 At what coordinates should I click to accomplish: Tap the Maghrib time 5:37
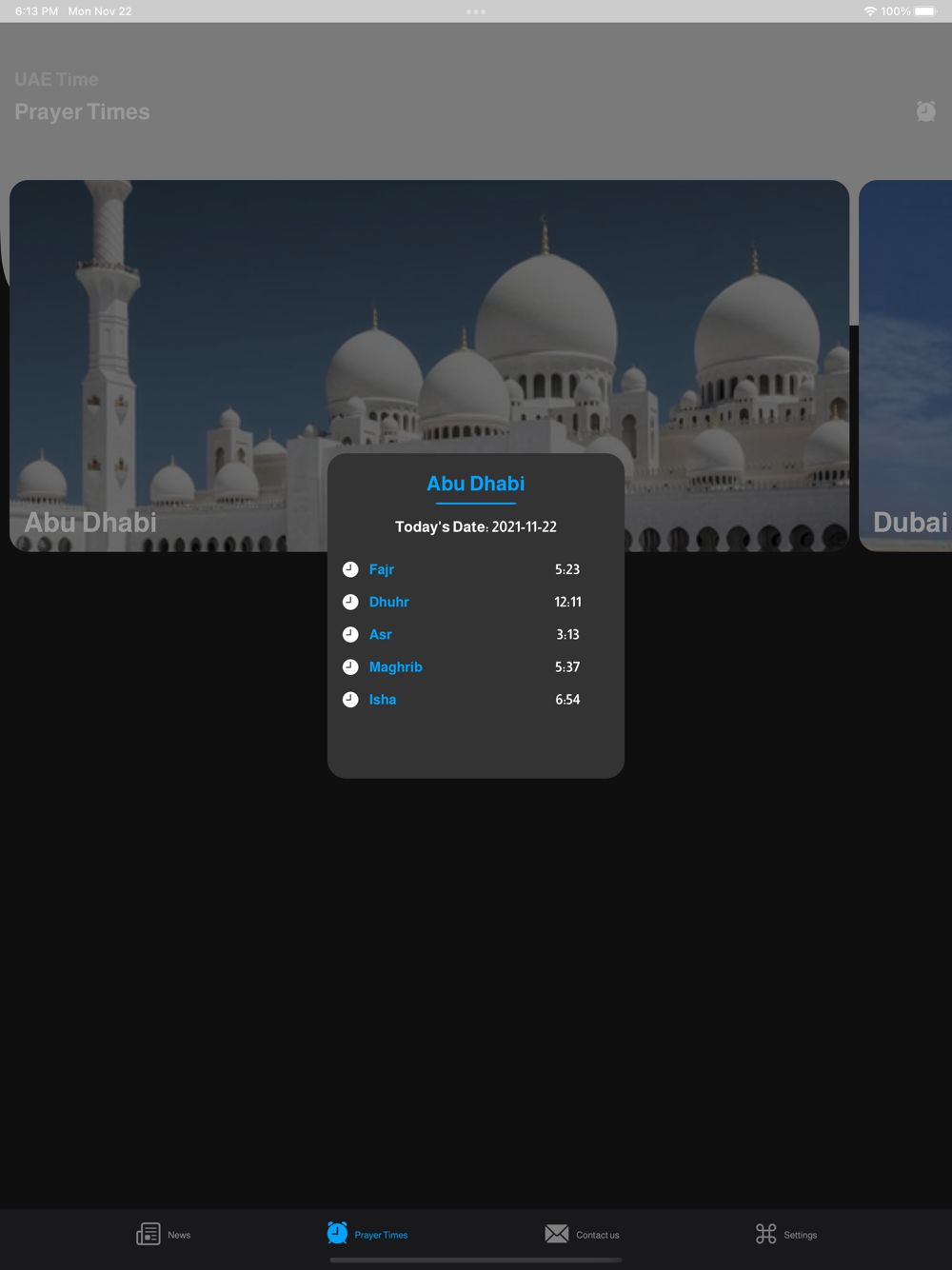pos(567,666)
